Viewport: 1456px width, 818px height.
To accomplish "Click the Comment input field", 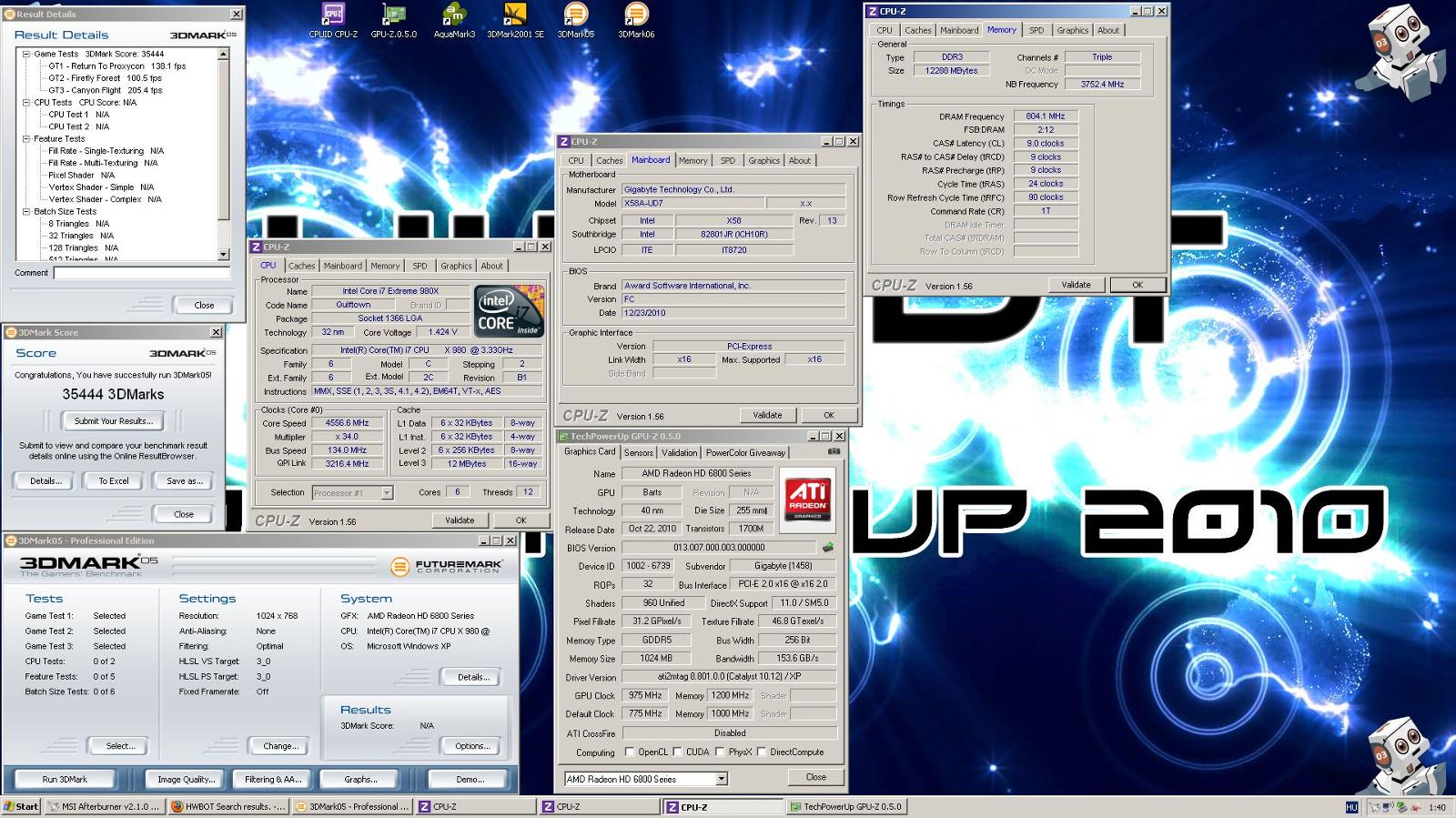I will click(x=141, y=273).
